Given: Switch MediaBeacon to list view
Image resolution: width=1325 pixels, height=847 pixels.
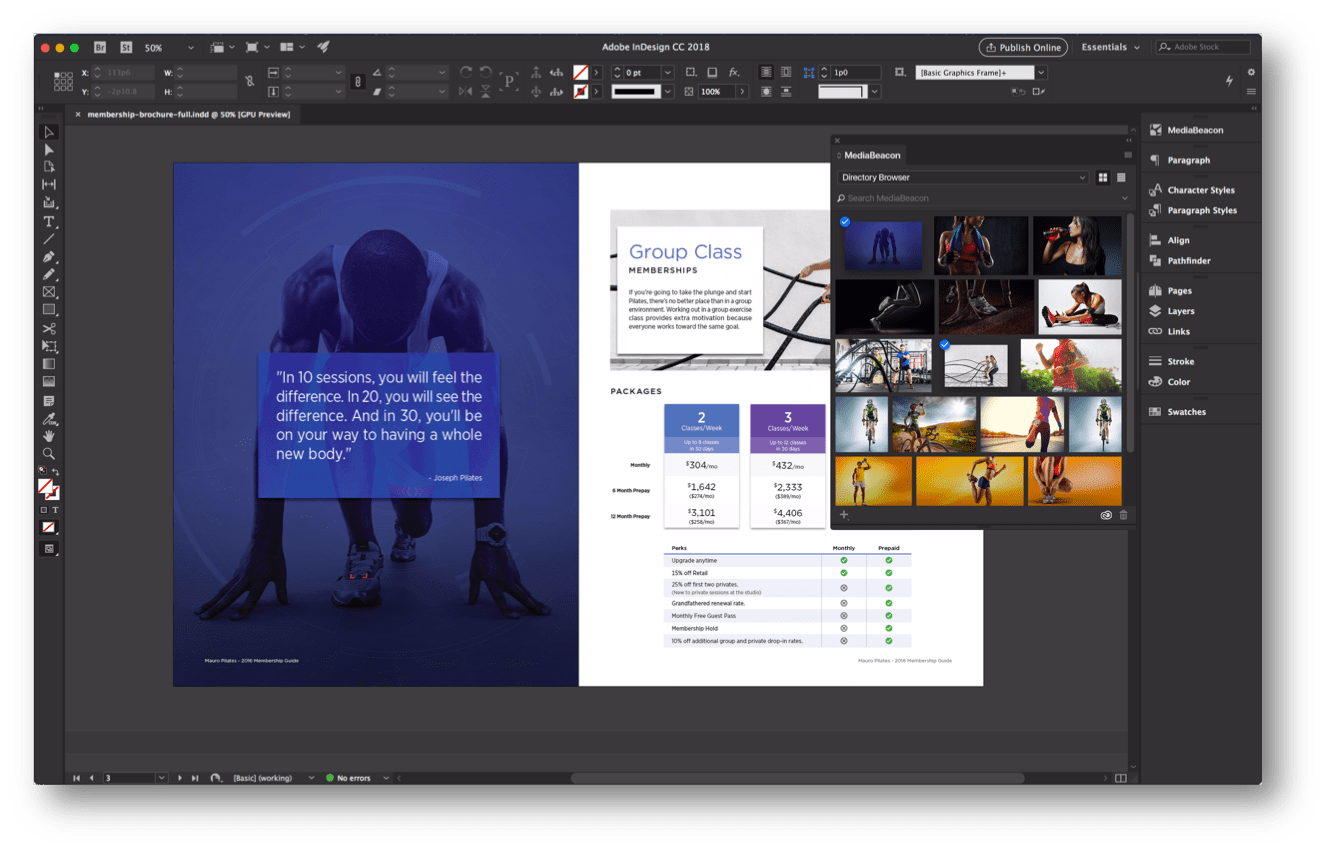Looking at the screenshot, I should click(1121, 178).
